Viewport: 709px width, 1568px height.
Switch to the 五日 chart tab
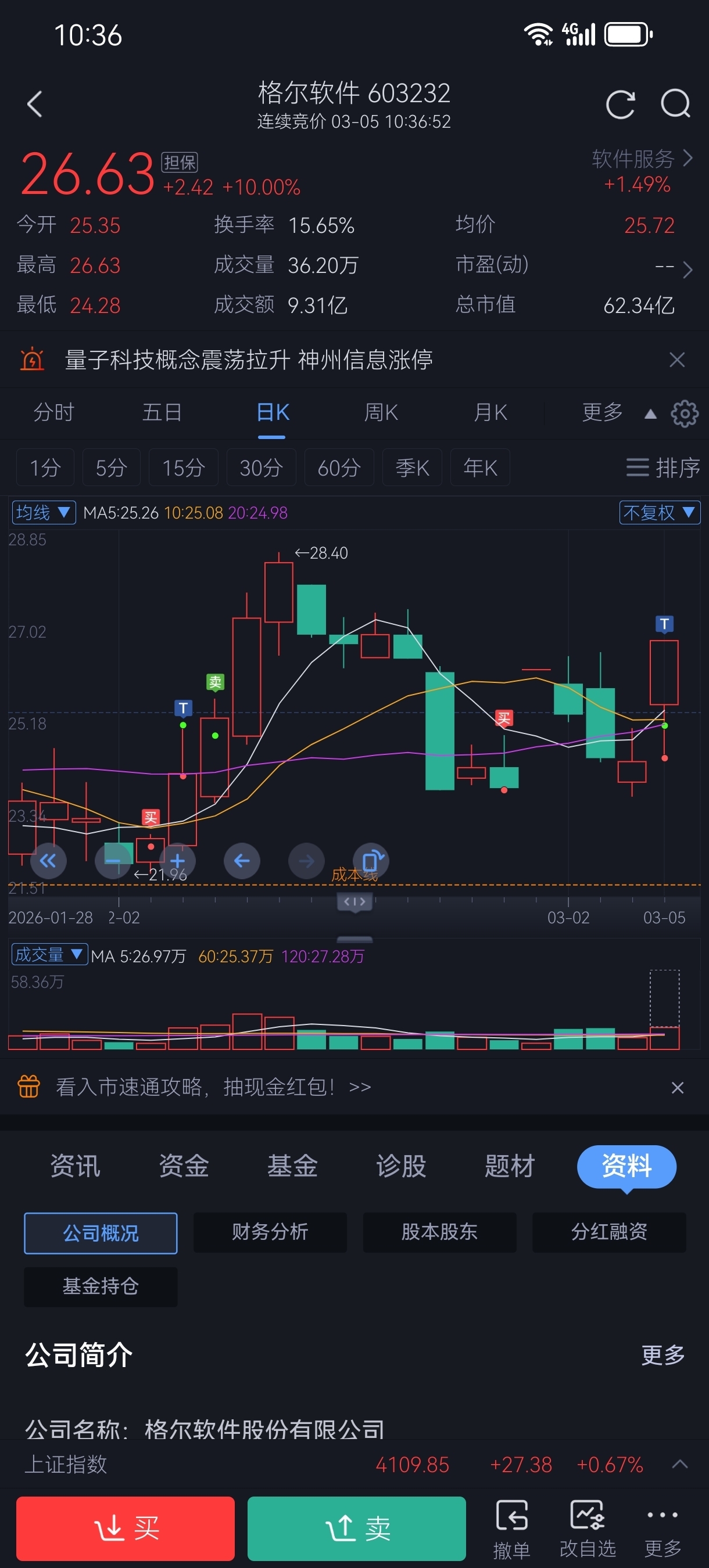(162, 413)
